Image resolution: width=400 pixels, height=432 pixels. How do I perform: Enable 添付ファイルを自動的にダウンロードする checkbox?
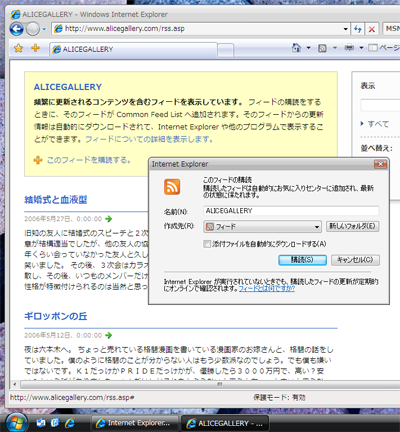207,244
